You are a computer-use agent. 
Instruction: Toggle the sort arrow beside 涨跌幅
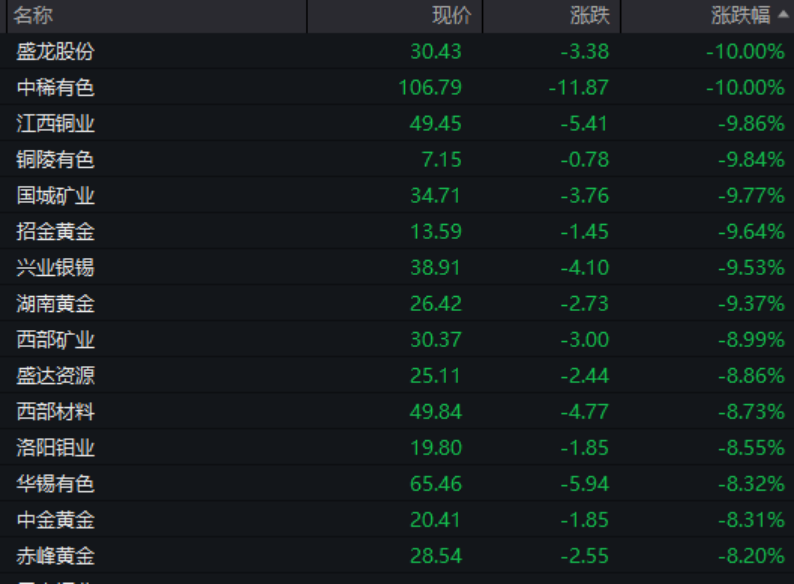click(x=783, y=15)
